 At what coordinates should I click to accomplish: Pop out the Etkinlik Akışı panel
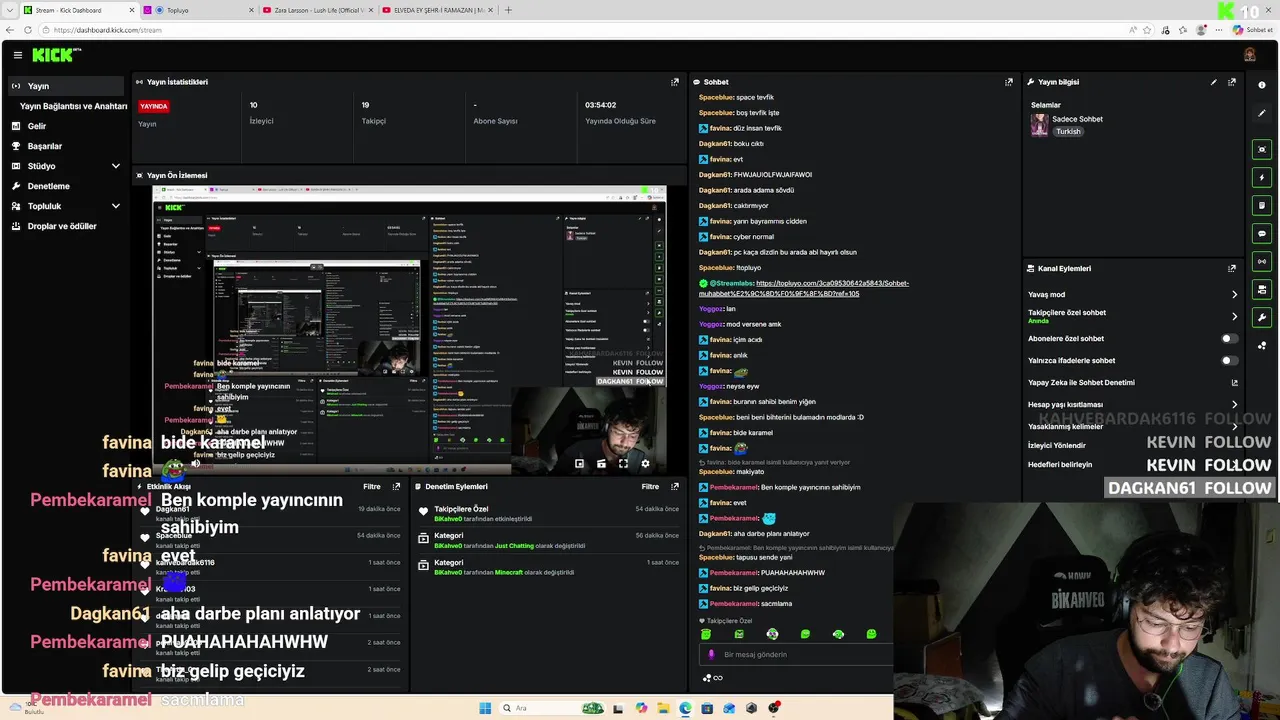pos(396,487)
